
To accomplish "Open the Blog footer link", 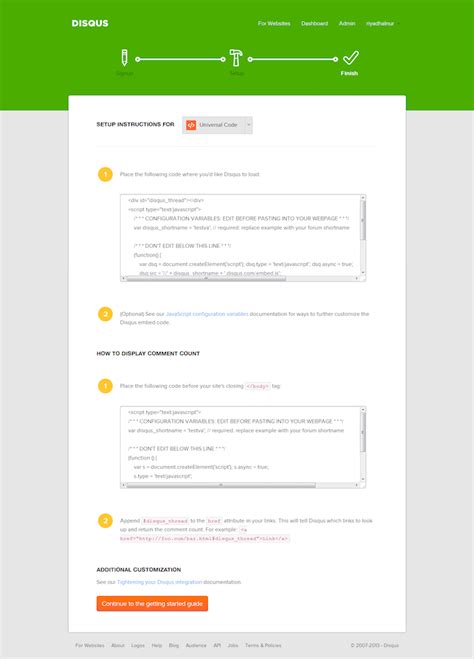I will [174, 645].
